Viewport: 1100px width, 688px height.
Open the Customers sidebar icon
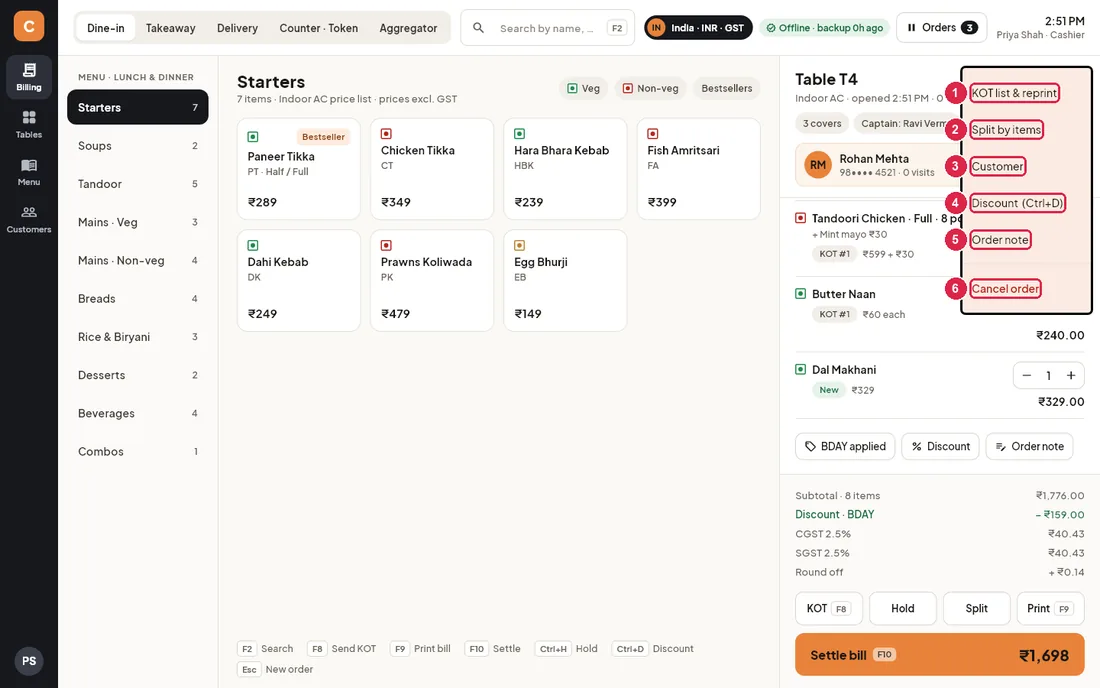coord(29,219)
